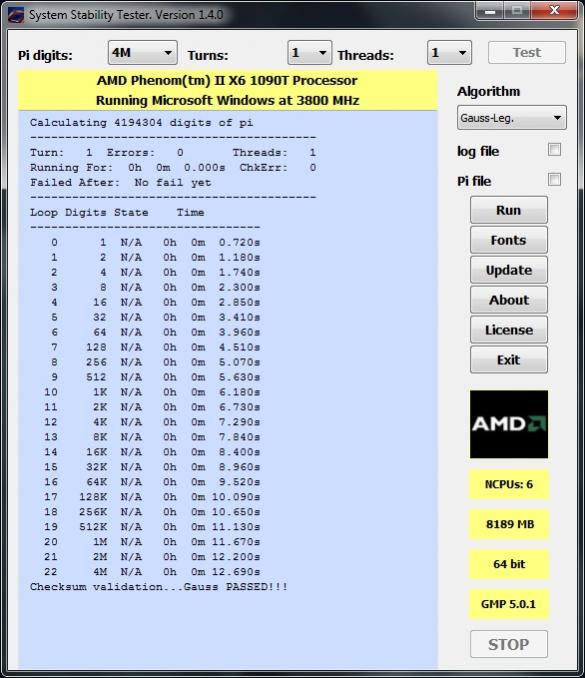
Task: Open the Threads dropdown
Action: click(x=449, y=53)
